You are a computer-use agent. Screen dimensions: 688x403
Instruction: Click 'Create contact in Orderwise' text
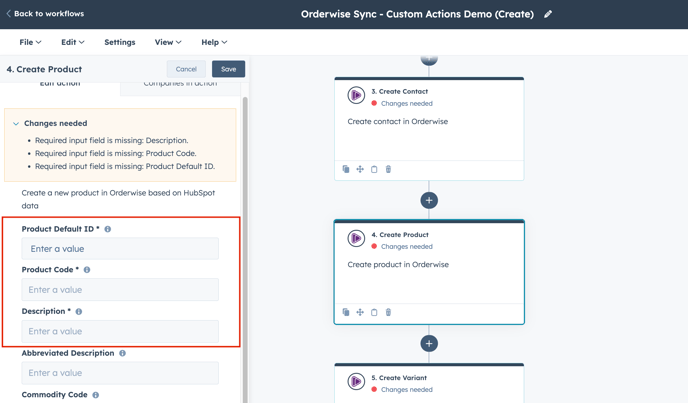[x=398, y=122]
